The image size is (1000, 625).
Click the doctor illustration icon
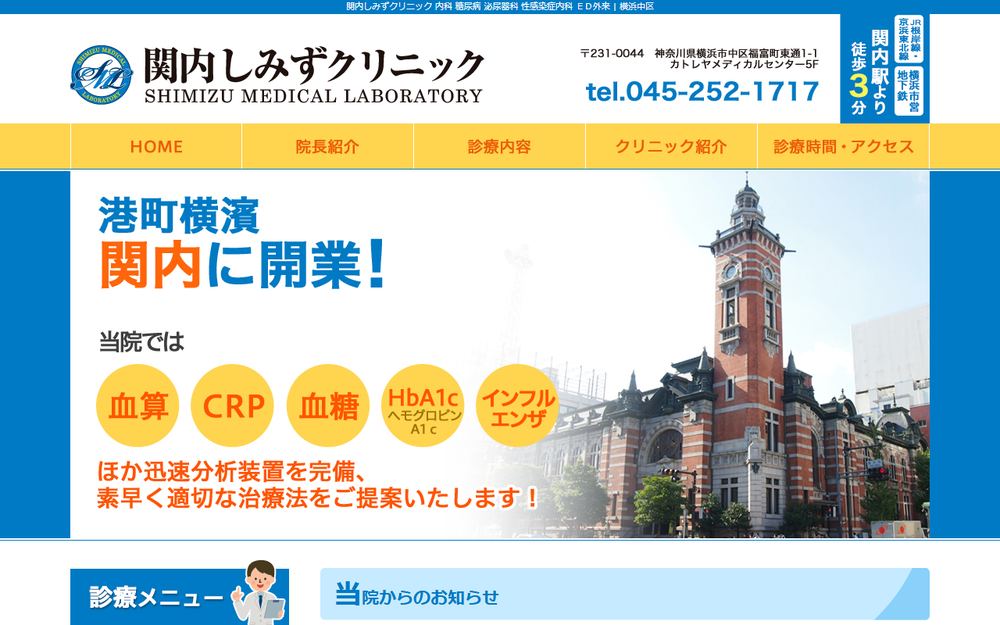tap(259, 592)
